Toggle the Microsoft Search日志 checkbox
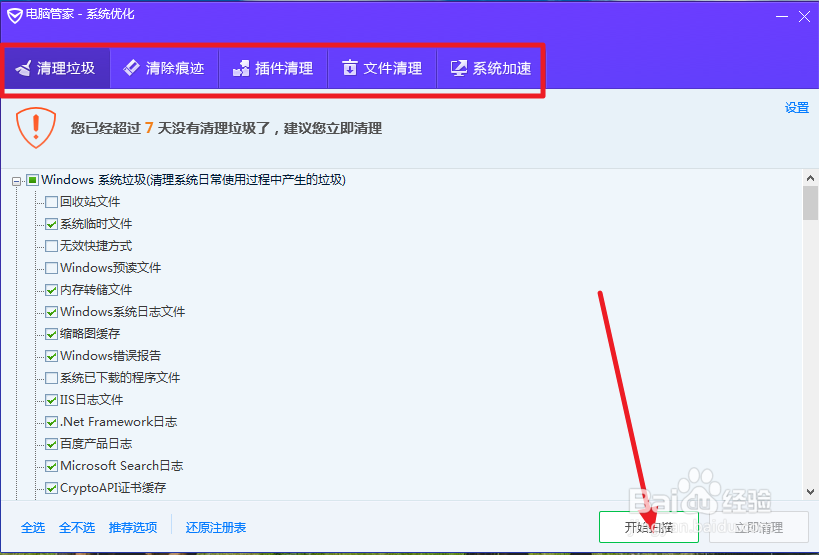This screenshot has width=819, height=555. click(51, 466)
